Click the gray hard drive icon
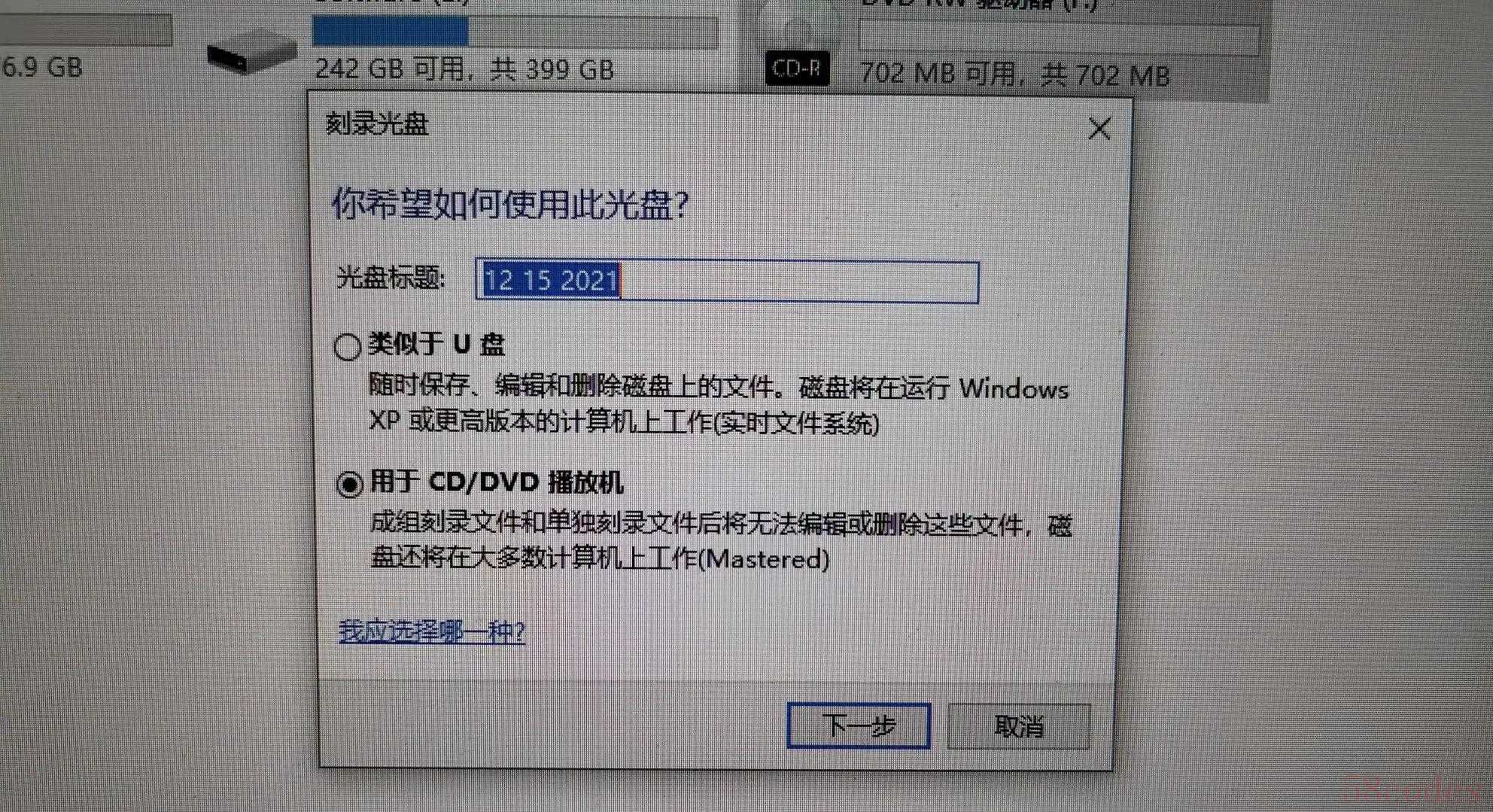 point(251,51)
